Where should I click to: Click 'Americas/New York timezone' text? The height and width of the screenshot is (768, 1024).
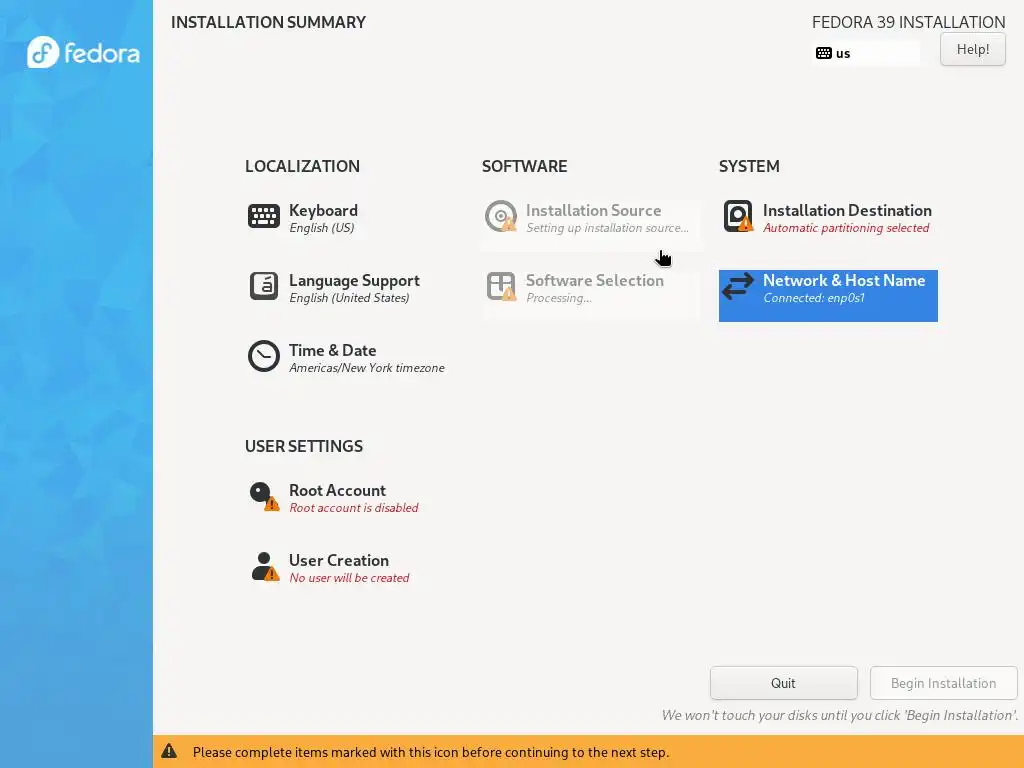(x=366, y=368)
